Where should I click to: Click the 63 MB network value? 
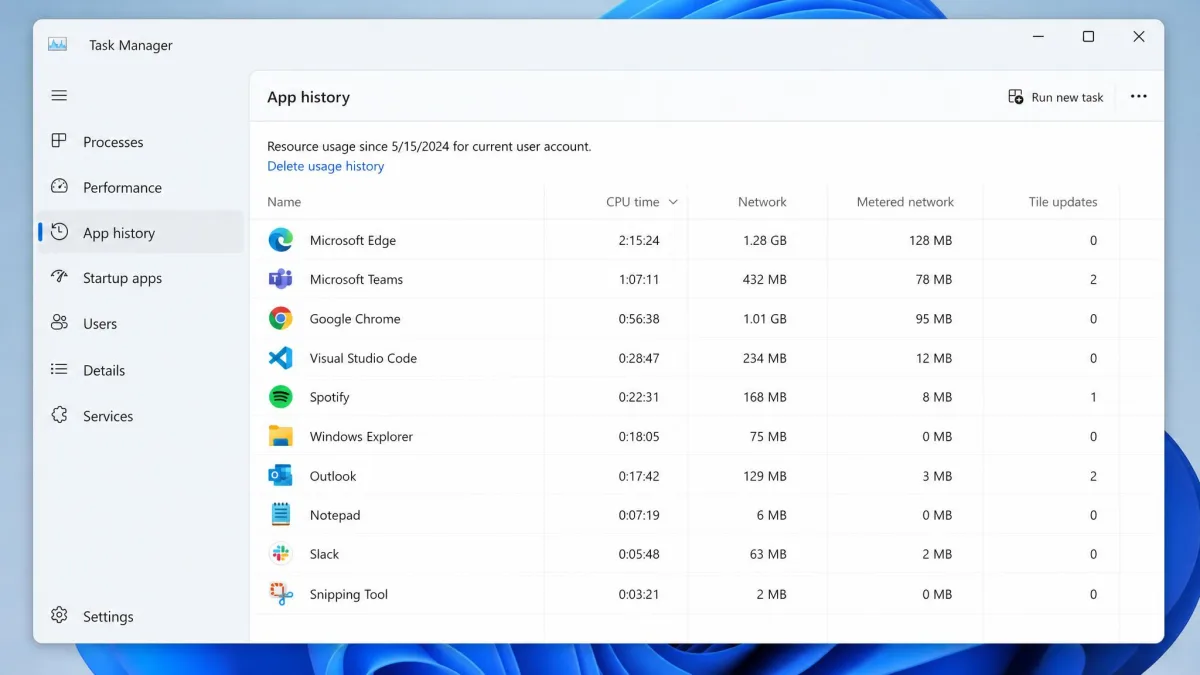coord(768,554)
